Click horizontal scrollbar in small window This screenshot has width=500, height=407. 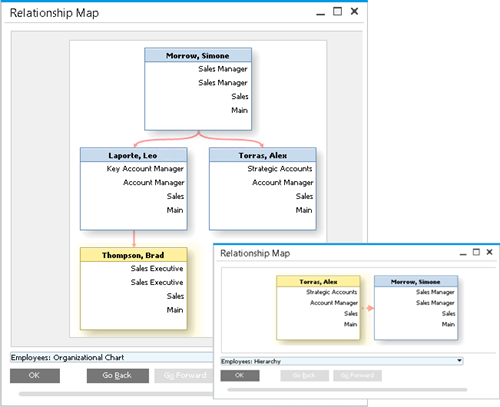[x=347, y=389]
